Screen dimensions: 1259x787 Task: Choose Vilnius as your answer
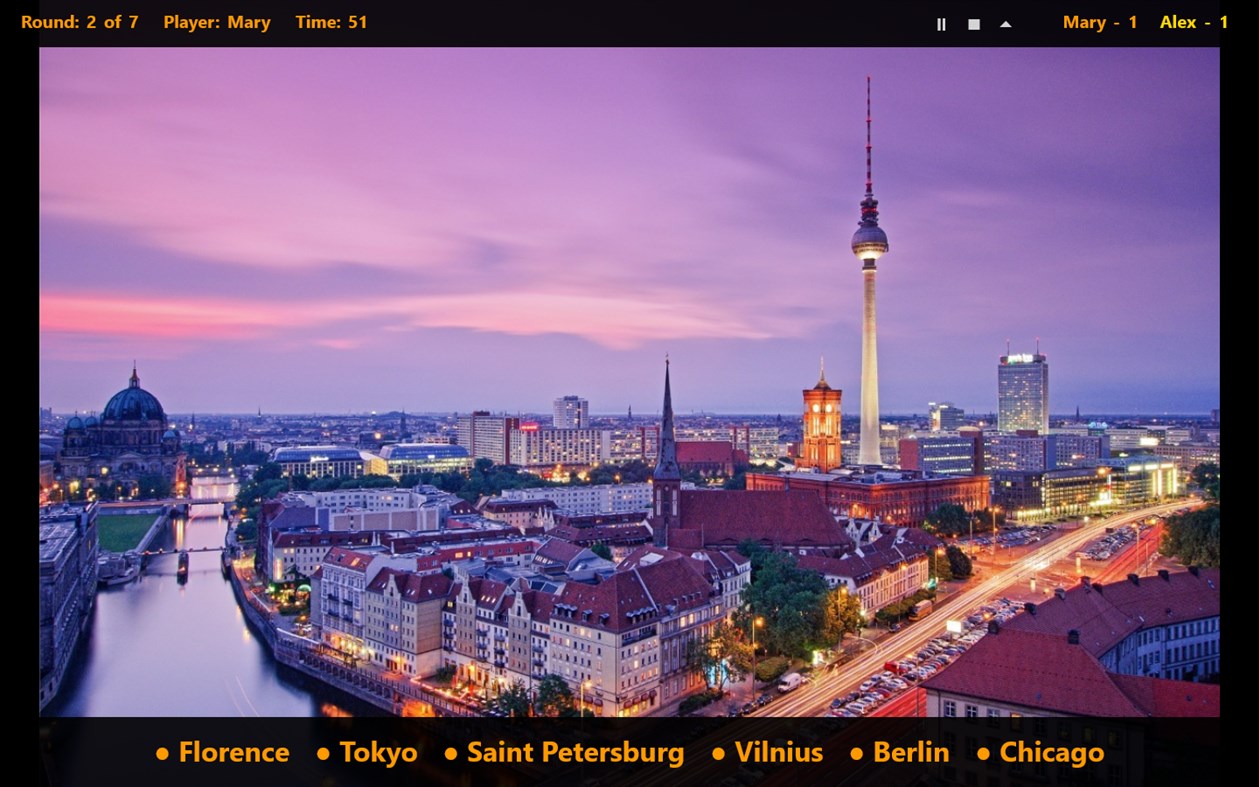click(x=779, y=753)
